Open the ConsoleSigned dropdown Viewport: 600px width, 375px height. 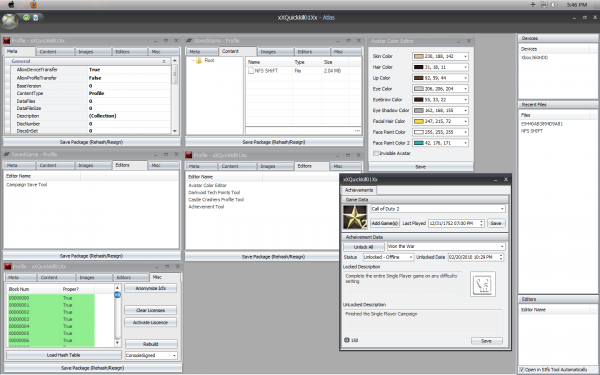coord(174,355)
